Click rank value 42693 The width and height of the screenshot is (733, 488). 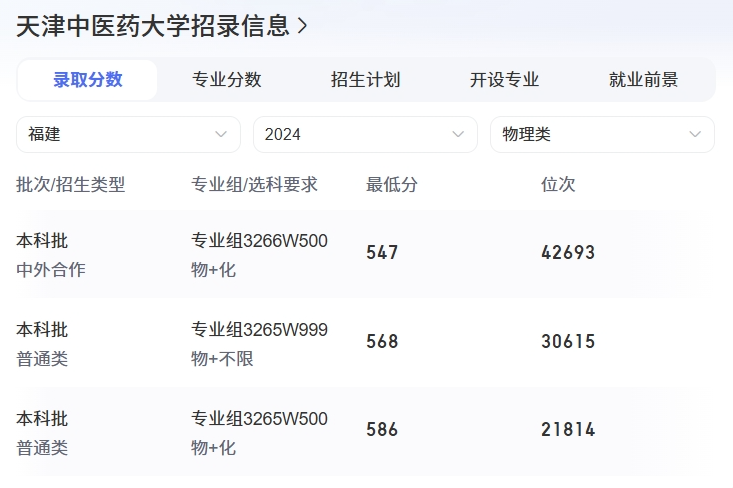[568, 253]
